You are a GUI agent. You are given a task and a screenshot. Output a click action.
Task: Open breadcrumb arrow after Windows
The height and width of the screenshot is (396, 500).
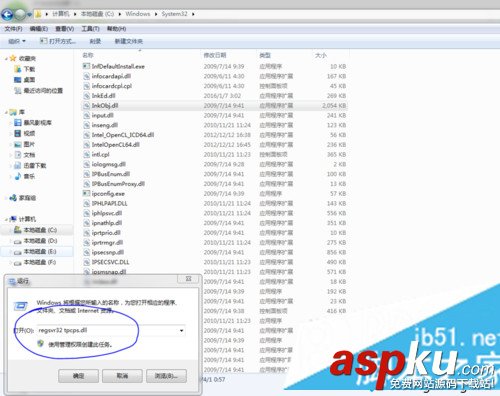[x=156, y=14]
